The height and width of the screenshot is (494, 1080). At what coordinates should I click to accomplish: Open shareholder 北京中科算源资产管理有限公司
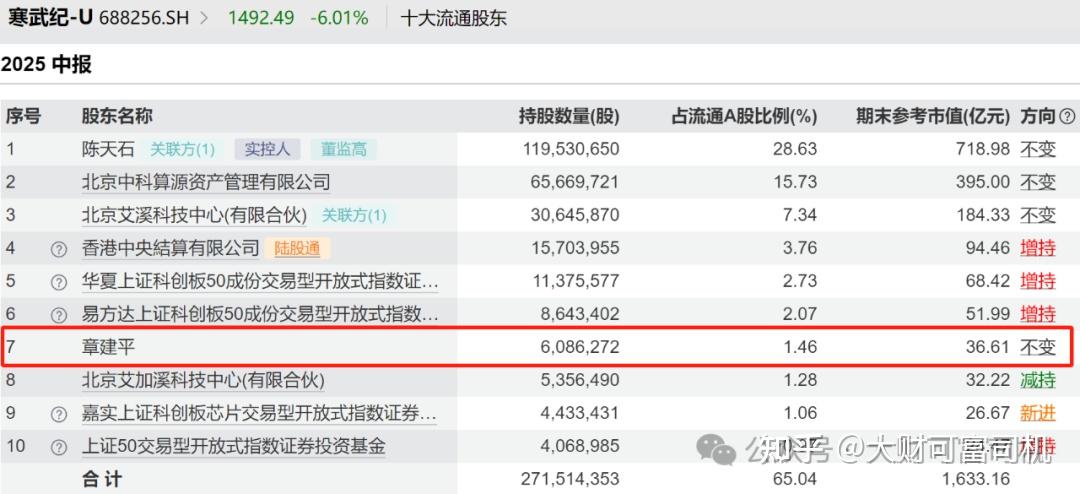tap(206, 182)
